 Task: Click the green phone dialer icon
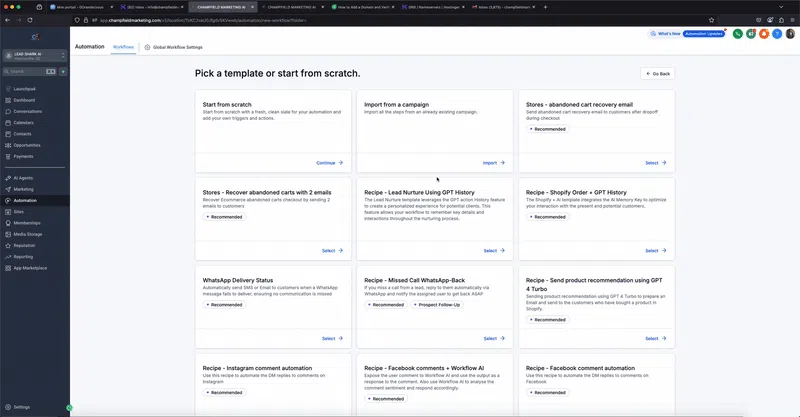(x=737, y=34)
